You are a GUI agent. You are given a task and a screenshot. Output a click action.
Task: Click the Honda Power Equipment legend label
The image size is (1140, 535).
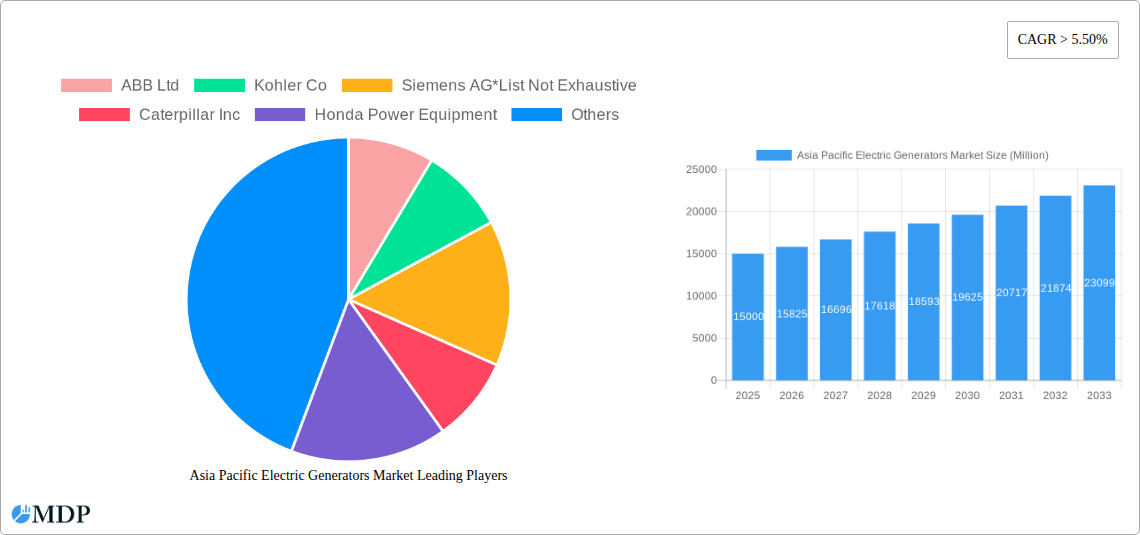[x=406, y=115]
